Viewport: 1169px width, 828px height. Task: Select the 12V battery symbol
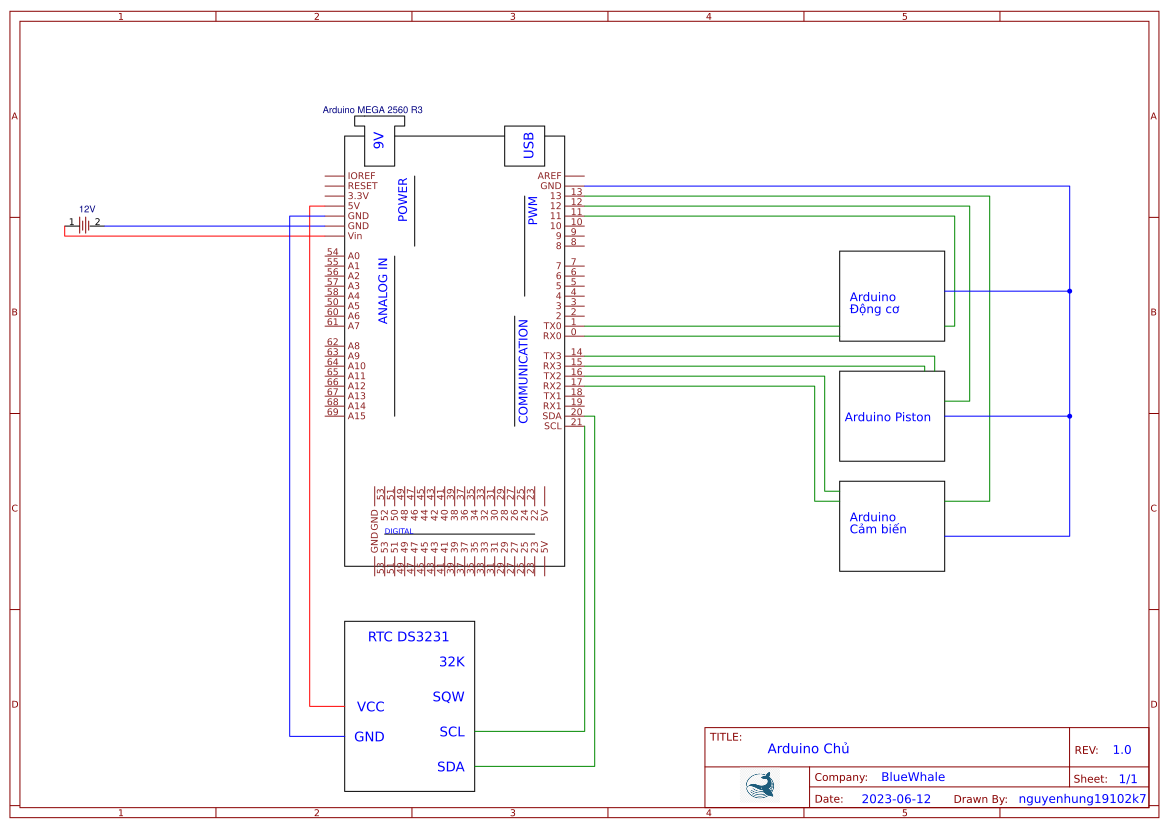(x=82, y=225)
